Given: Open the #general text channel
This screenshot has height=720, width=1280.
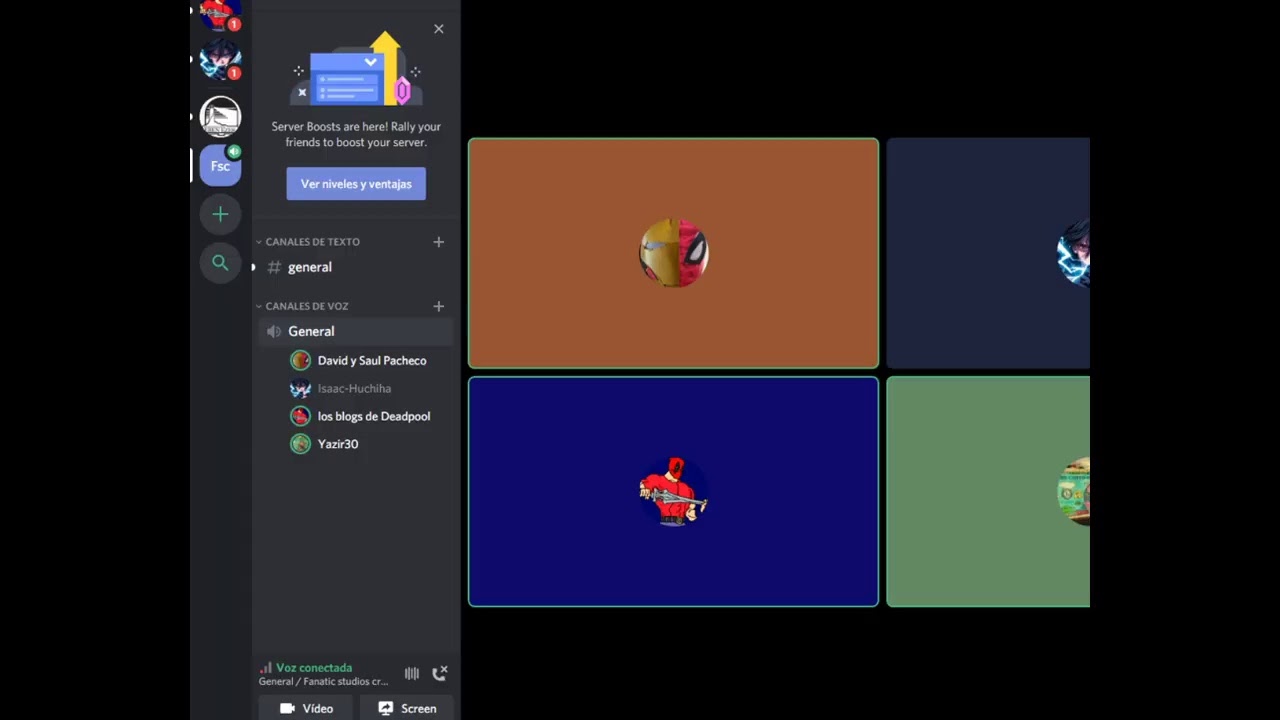Looking at the screenshot, I should [x=355, y=267].
